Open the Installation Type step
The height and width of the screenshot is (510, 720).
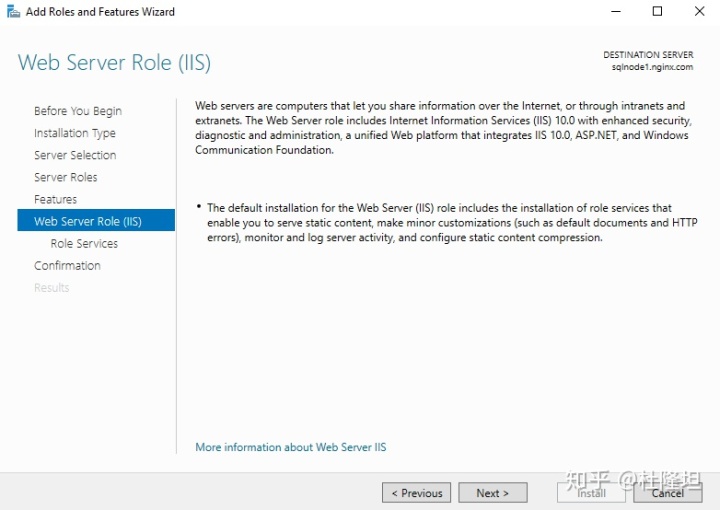pyautogui.click(x=75, y=133)
